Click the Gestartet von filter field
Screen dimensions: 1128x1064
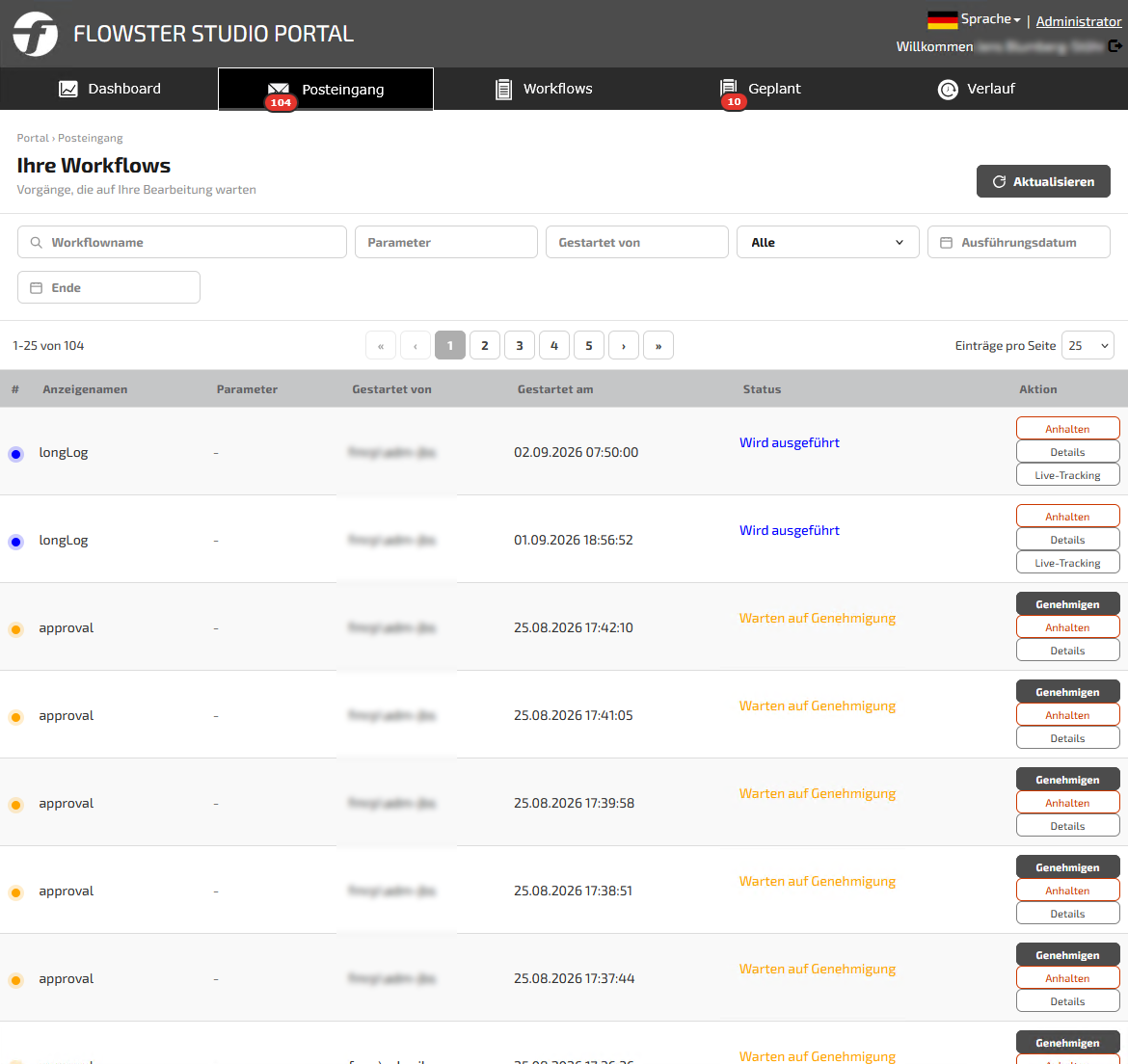click(x=636, y=242)
